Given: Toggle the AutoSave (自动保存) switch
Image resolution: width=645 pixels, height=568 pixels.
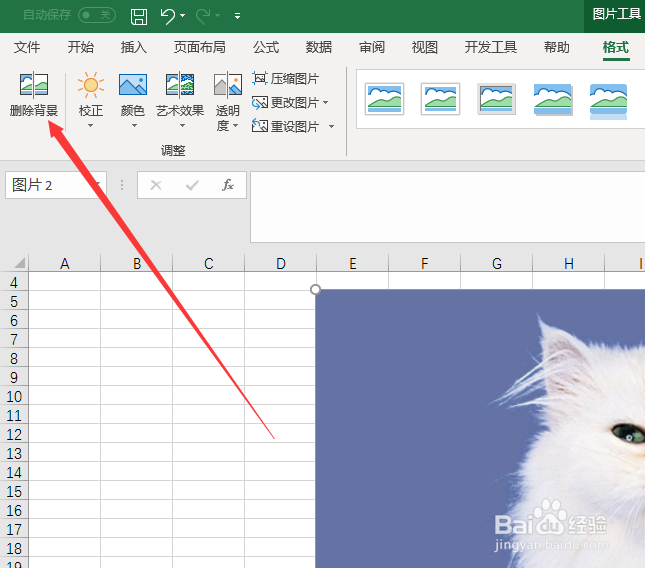Looking at the screenshot, I should coord(97,15).
